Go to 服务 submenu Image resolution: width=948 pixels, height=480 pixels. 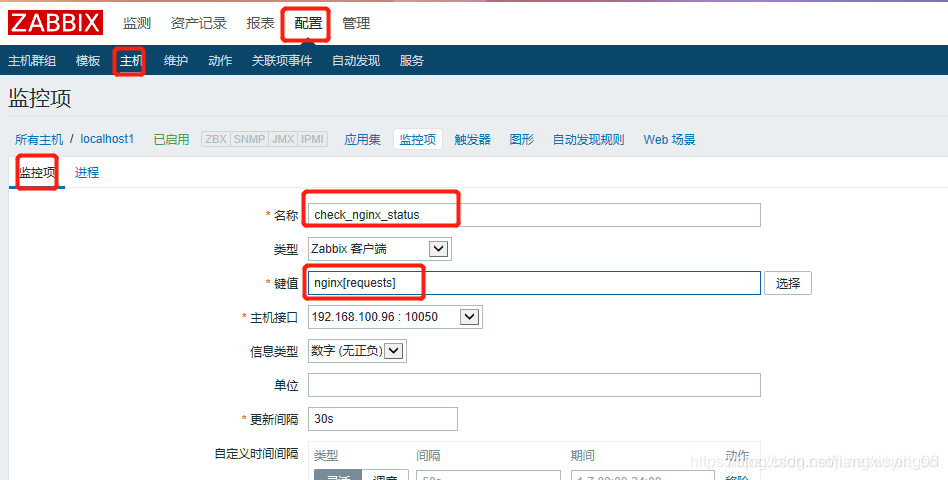pyautogui.click(x=412, y=60)
